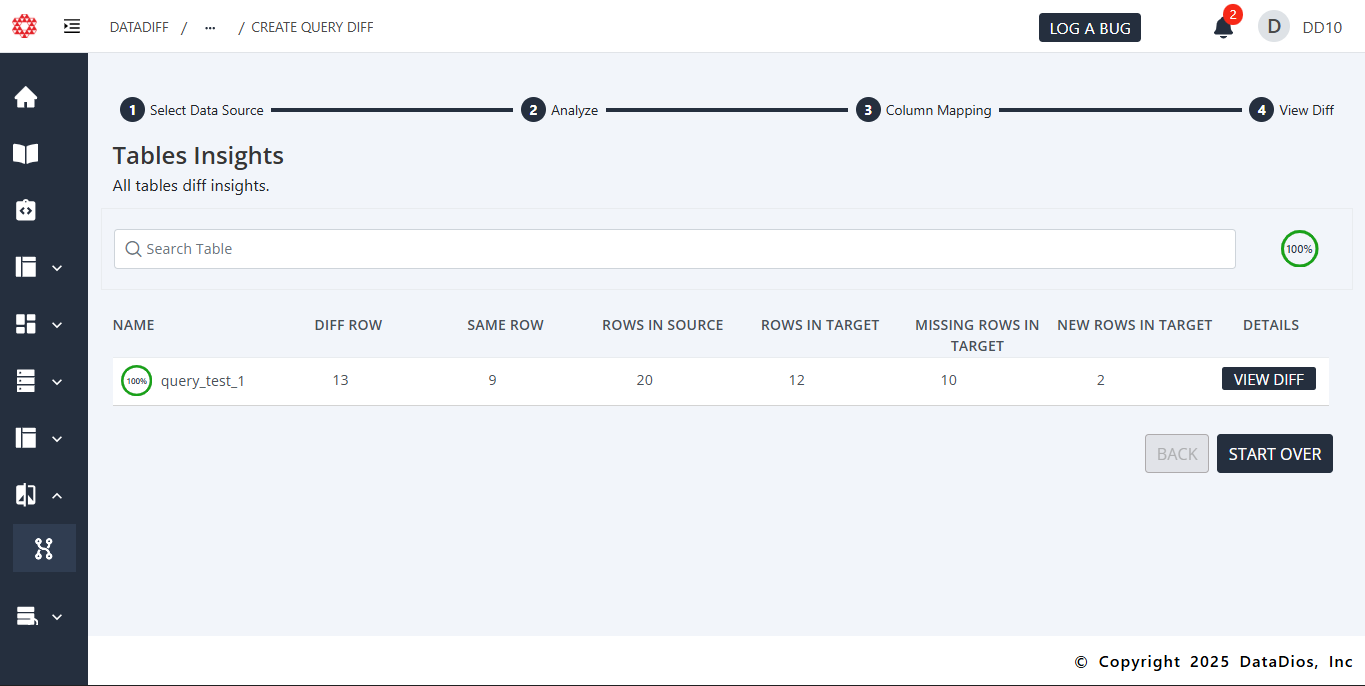This screenshot has width=1365, height=686.
Task: Navigate to DATADIFF via the breadcrumb
Action: click(139, 27)
